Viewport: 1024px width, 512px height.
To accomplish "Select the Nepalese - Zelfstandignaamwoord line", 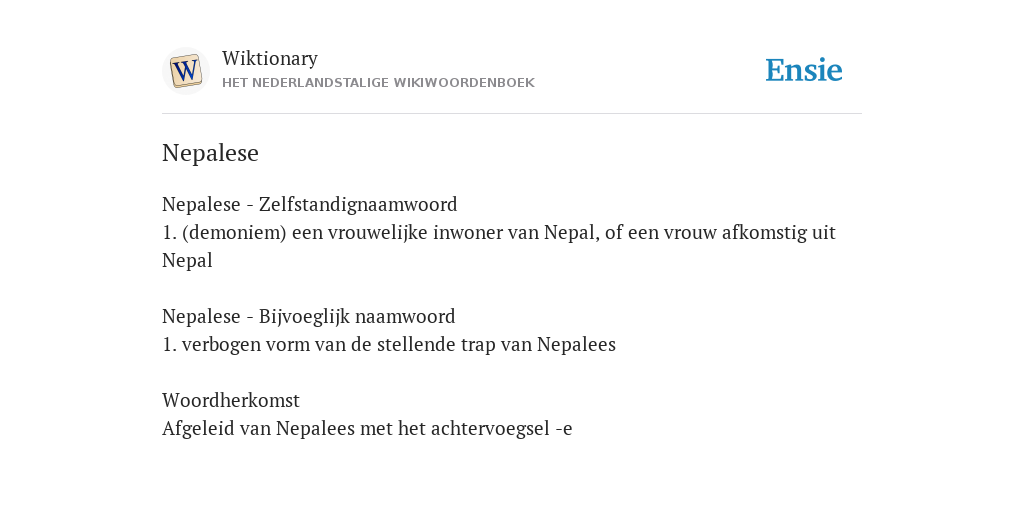I will point(310,204).
